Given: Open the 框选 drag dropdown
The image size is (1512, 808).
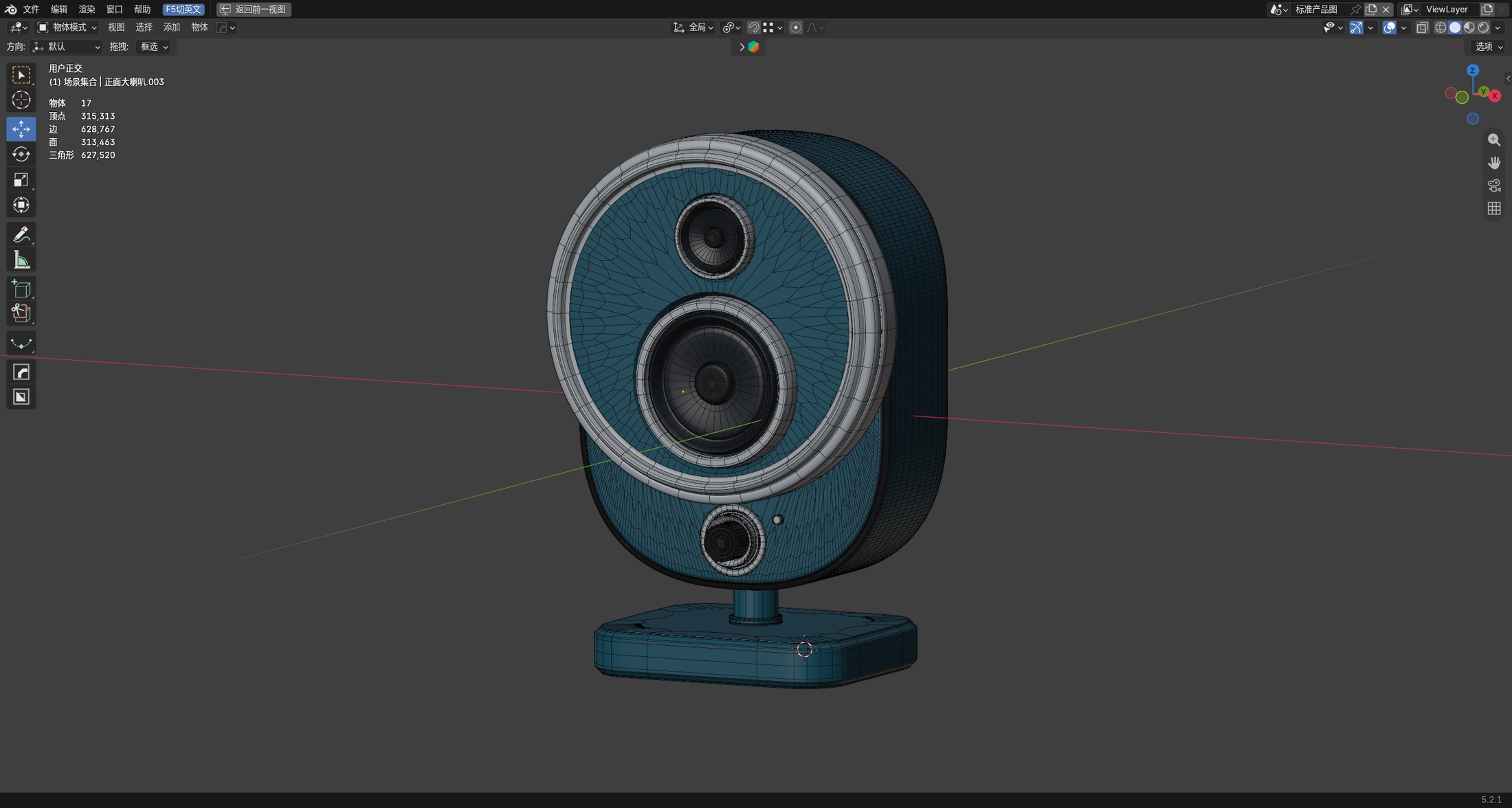Looking at the screenshot, I should point(155,47).
